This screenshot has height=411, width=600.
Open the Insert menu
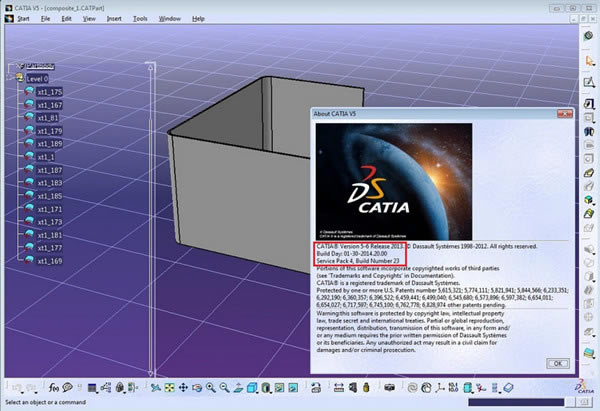[x=114, y=18]
